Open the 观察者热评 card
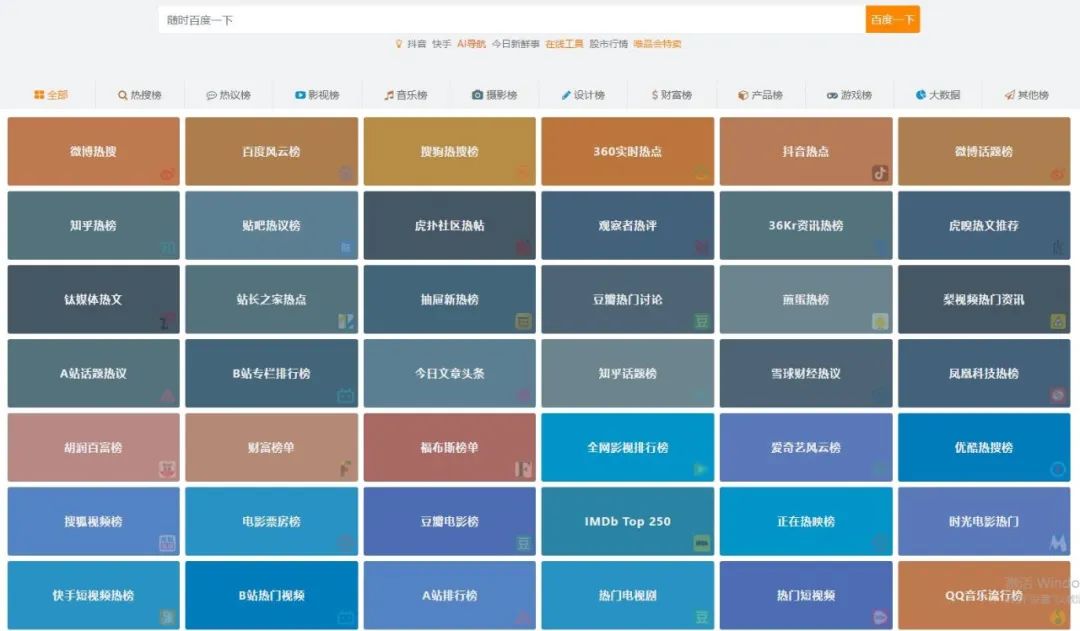The height and width of the screenshot is (631, 1080). [x=627, y=225]
